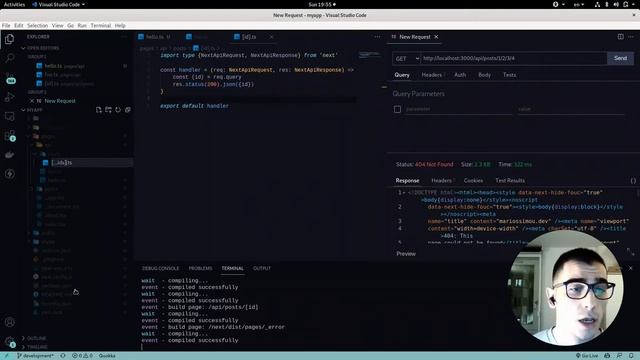Click the development branch in status bar
The height and width of the screenshot is (360, 640).
pyautogui.click(x=35, y=356)
